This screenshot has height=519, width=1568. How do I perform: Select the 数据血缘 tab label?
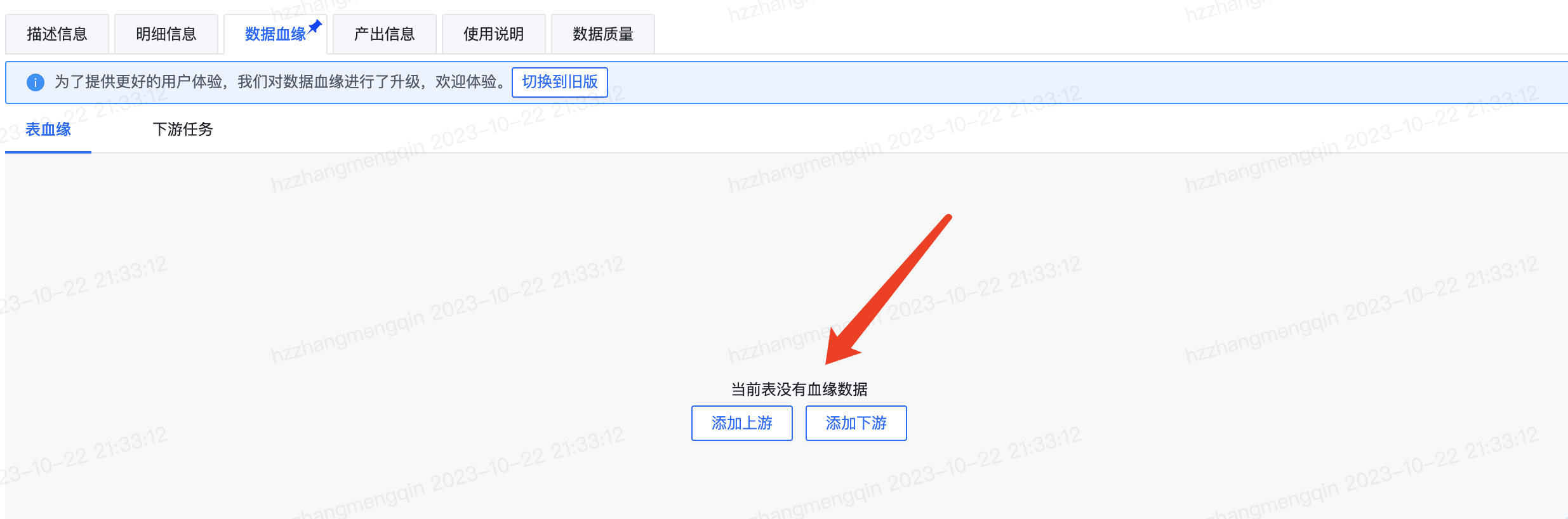[276, 34]
